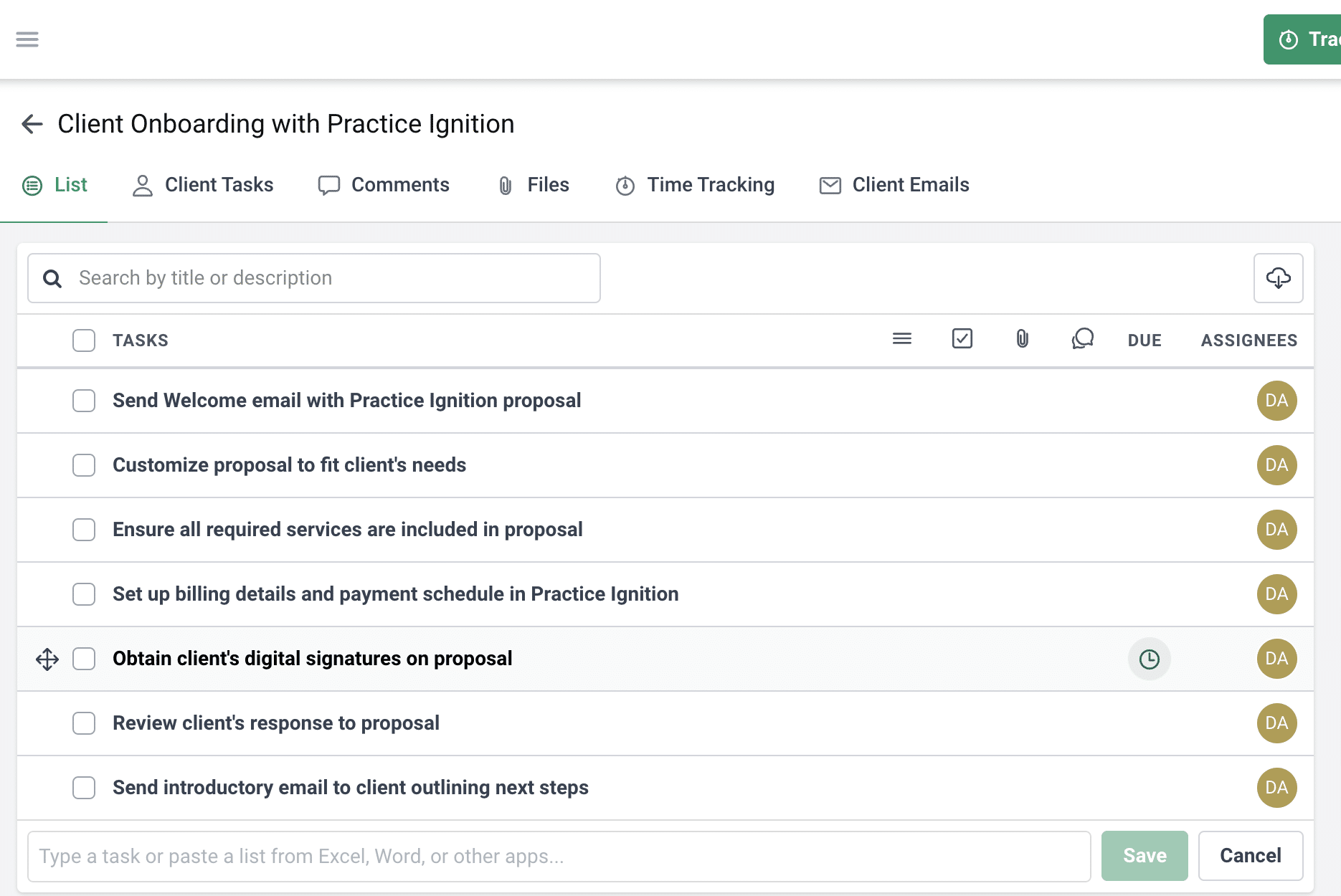Viewport: 1341px width, 896px height.
Task: Click DA avatar on Send Welcome email row
Action: (1277, 401)
